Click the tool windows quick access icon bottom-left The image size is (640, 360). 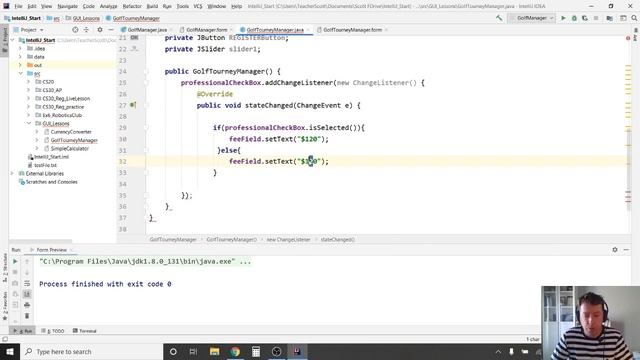click(x=5, y=339)
